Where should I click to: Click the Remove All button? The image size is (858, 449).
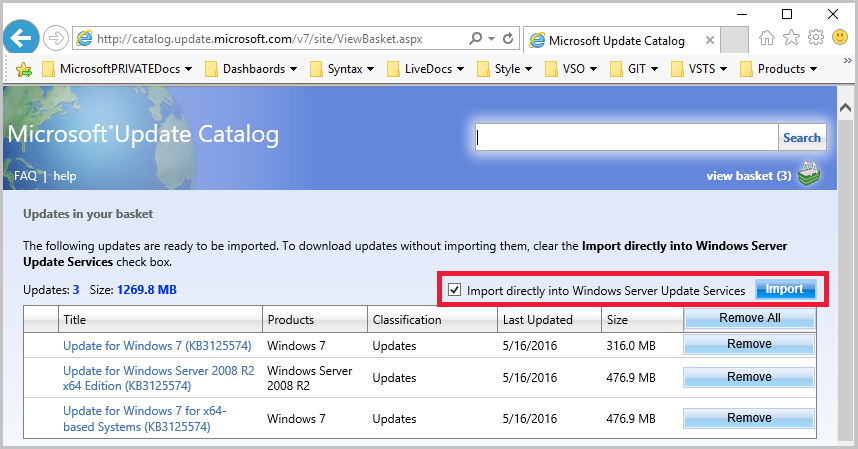pos(750,318)
